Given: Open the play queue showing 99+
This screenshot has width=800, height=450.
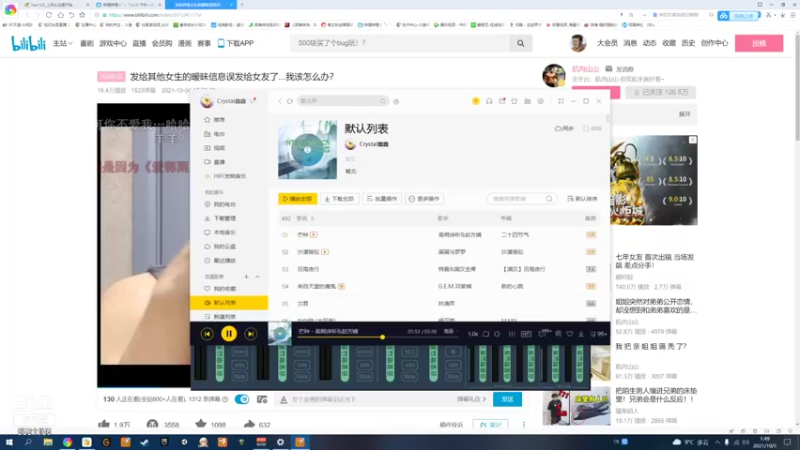Looking at the screenshot, I should 598,334.
